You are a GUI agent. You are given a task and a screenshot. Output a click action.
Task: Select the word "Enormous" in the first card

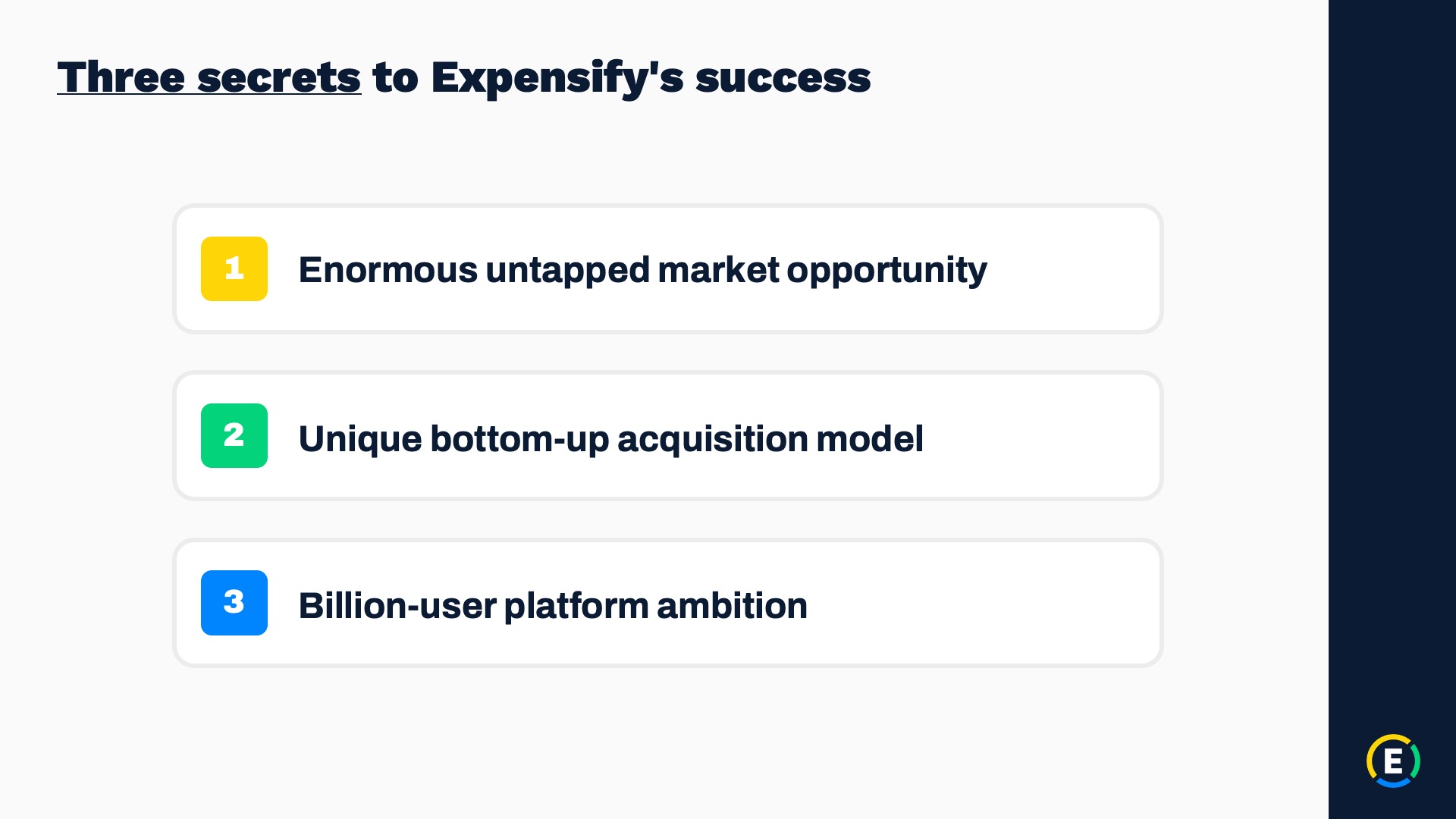388,270
